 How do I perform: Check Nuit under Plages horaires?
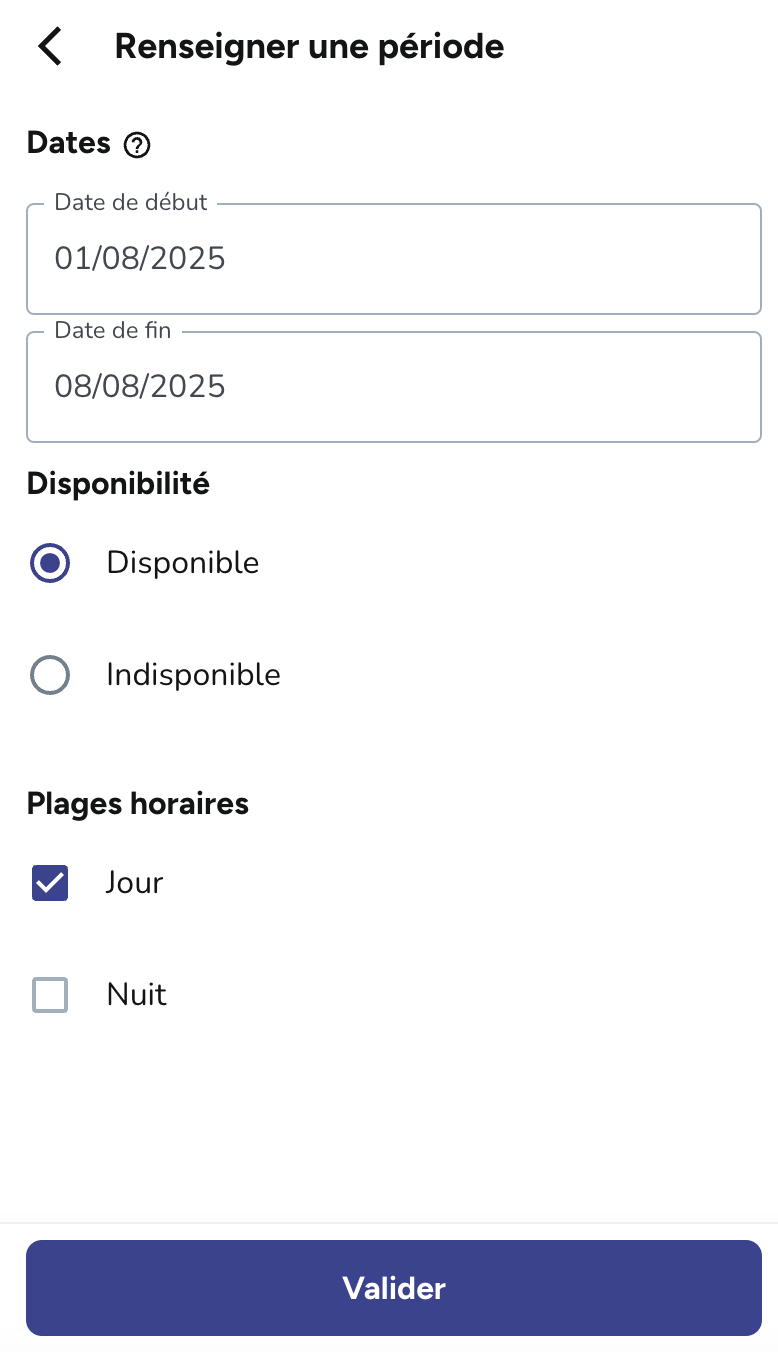click(49, 995)
